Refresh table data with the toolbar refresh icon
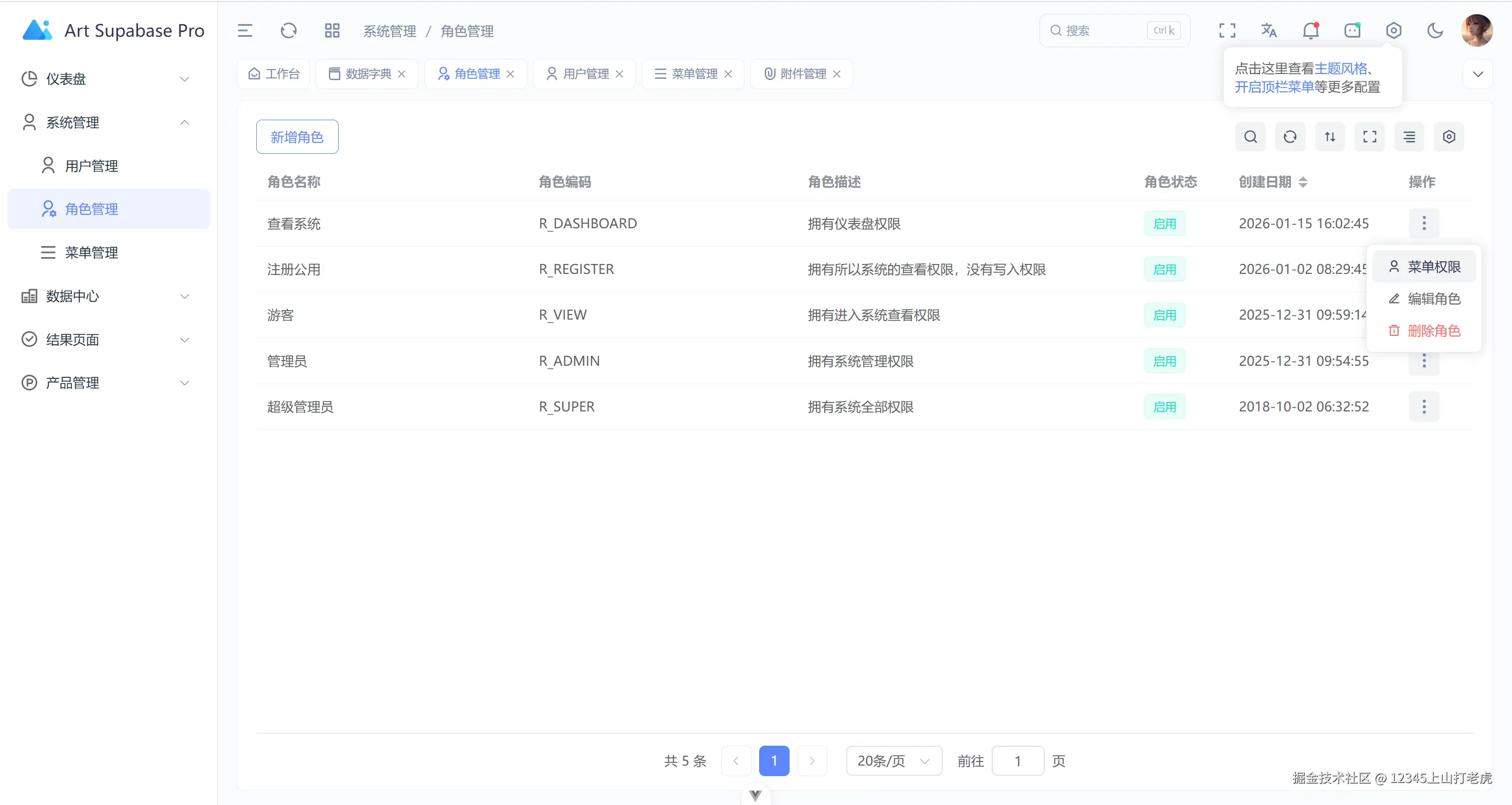1512x805 pixels. point(1289,136)
